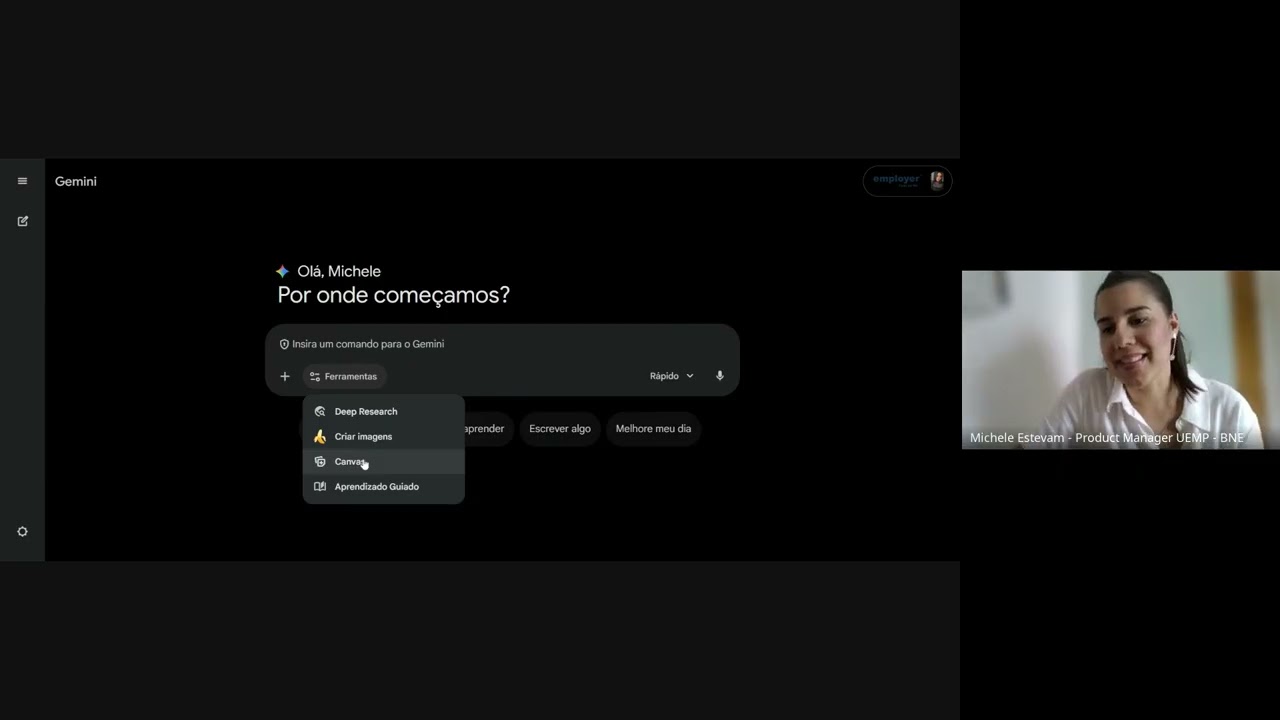The height and width of the screenshot is (720, 1280).
Task: Open the account avatar at top right
Action: 937,180
